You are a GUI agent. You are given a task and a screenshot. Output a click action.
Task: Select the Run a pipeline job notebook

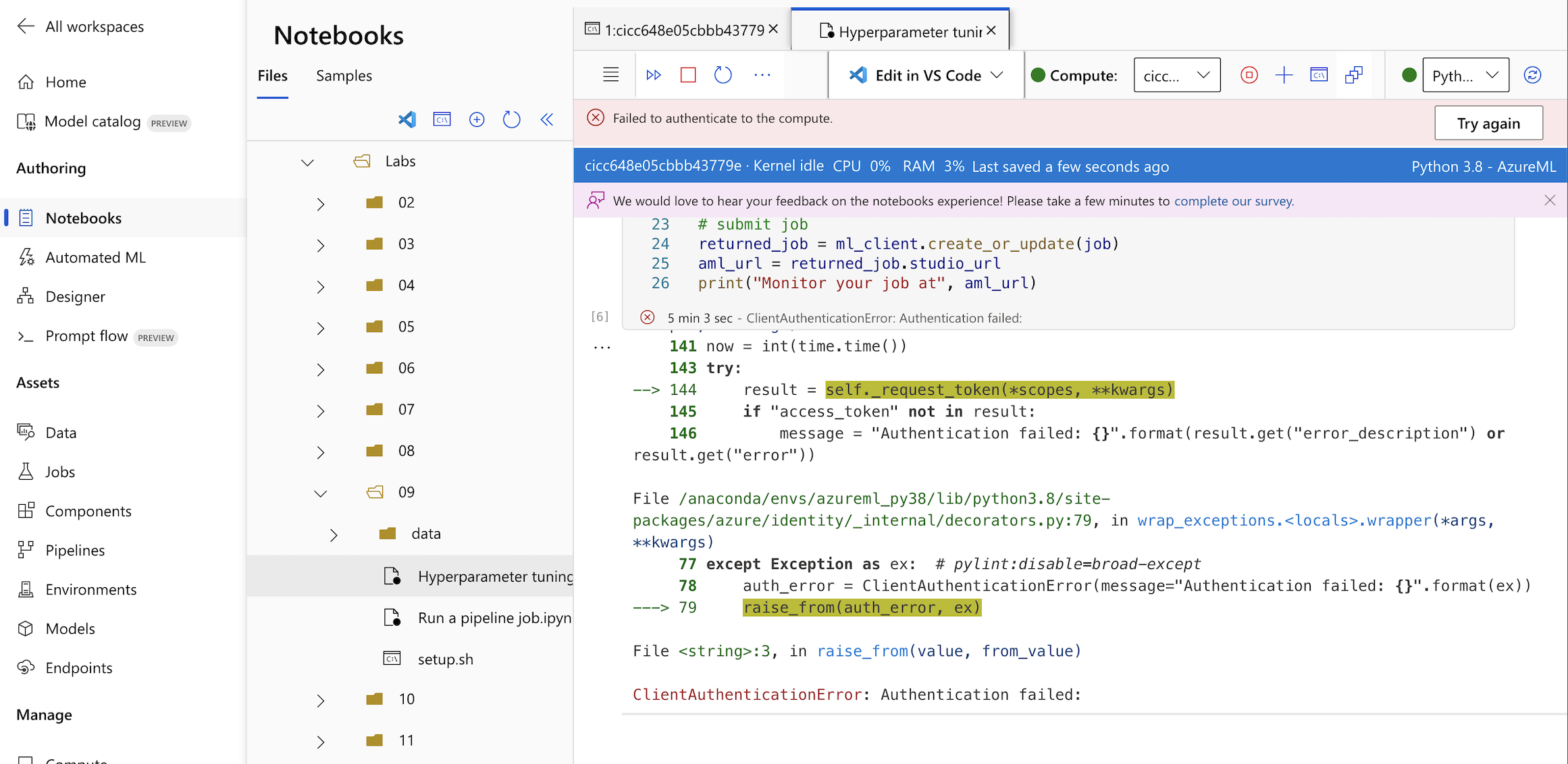click(x=494, y=617)
